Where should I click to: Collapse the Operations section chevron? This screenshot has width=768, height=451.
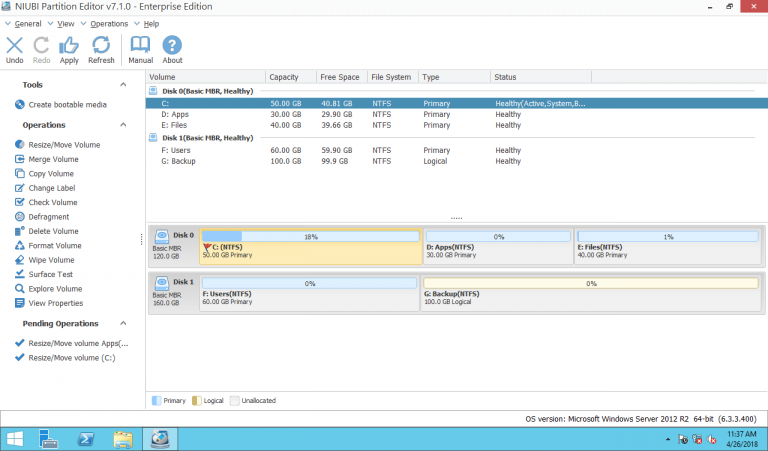pyautogui.click(x=123, y=125)
